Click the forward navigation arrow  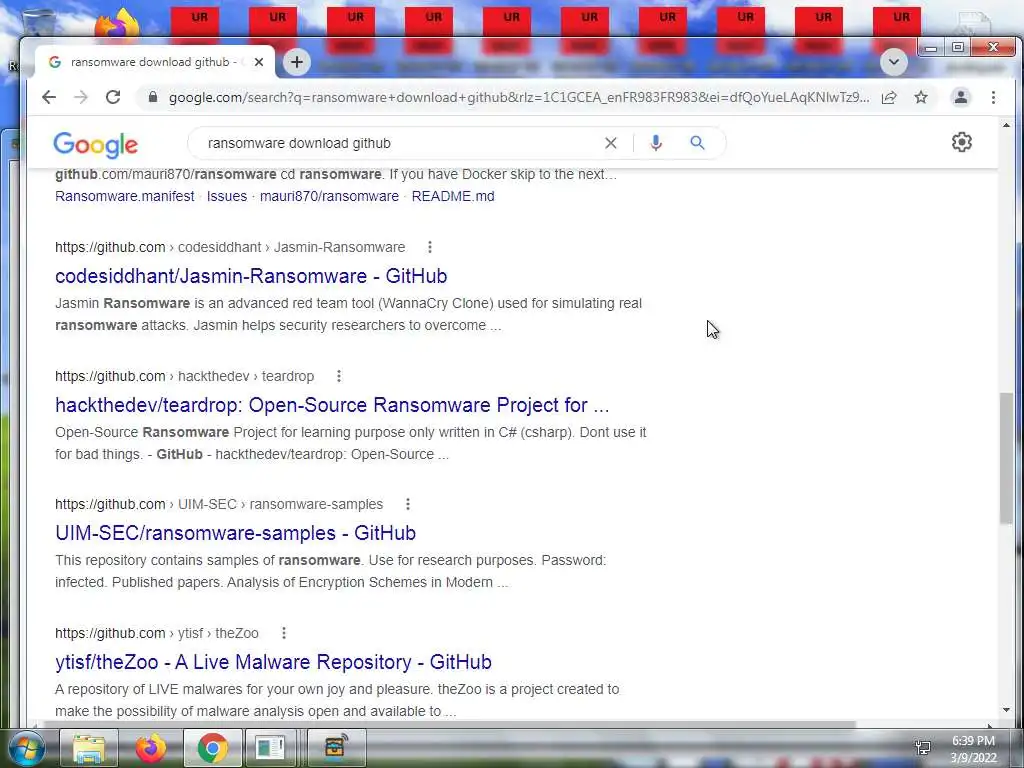click(81, 97)
